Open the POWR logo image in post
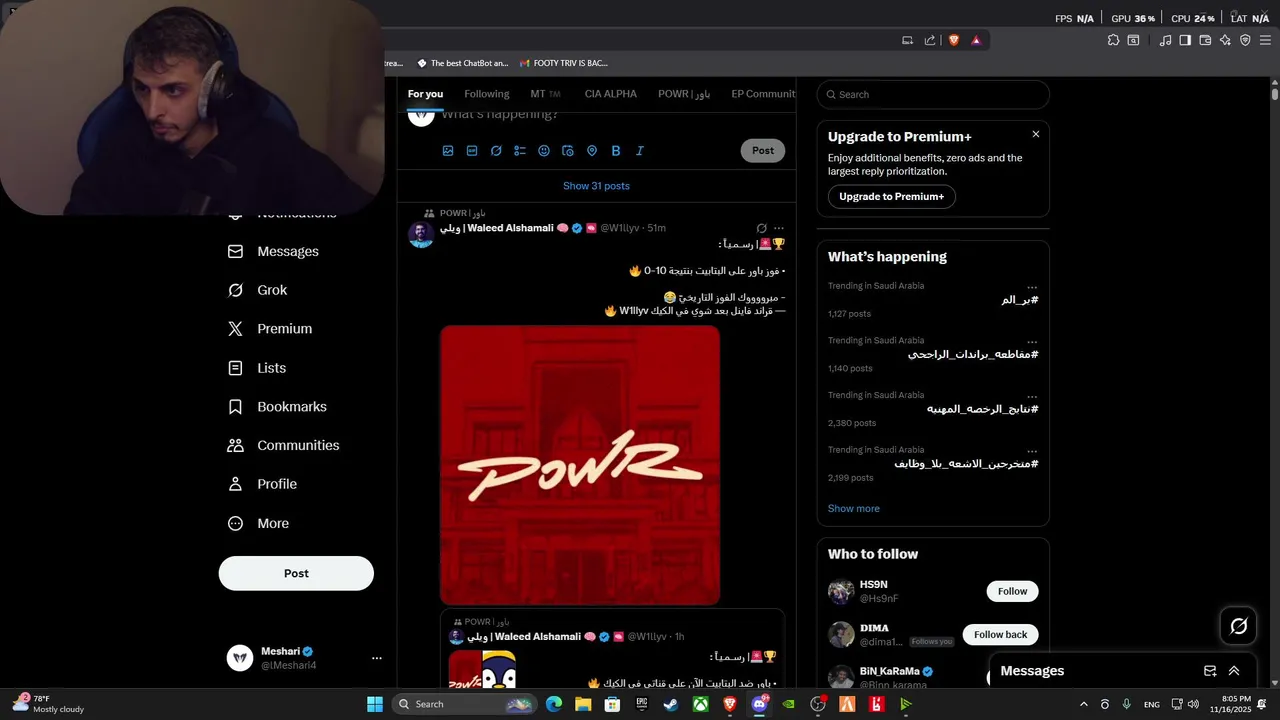Viewport: 1280px width, 720px height. tap(580, 465)
